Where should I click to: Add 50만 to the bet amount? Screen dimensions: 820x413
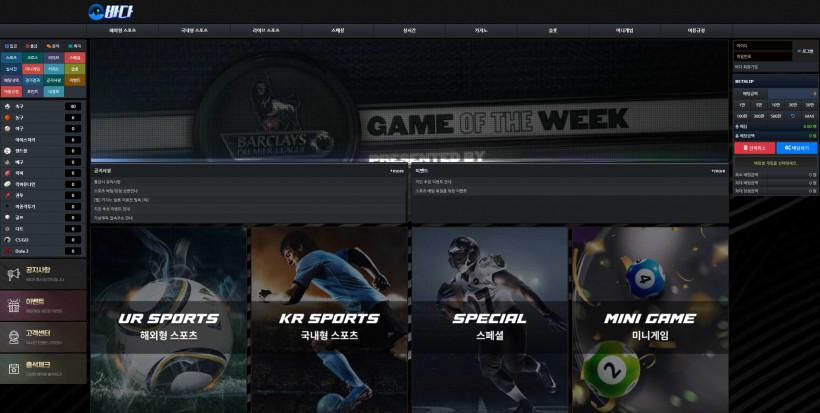pos(810,105)
